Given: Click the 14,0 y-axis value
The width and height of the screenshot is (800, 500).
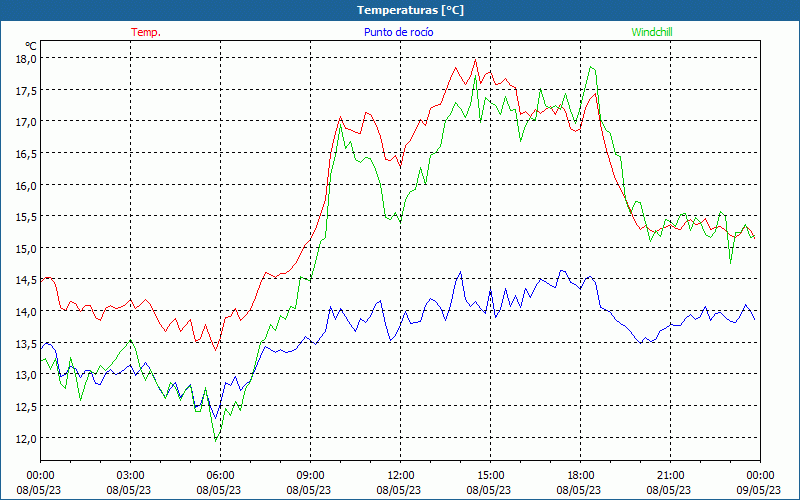Looking at the screenshot, I should click(x=28, y=311).
